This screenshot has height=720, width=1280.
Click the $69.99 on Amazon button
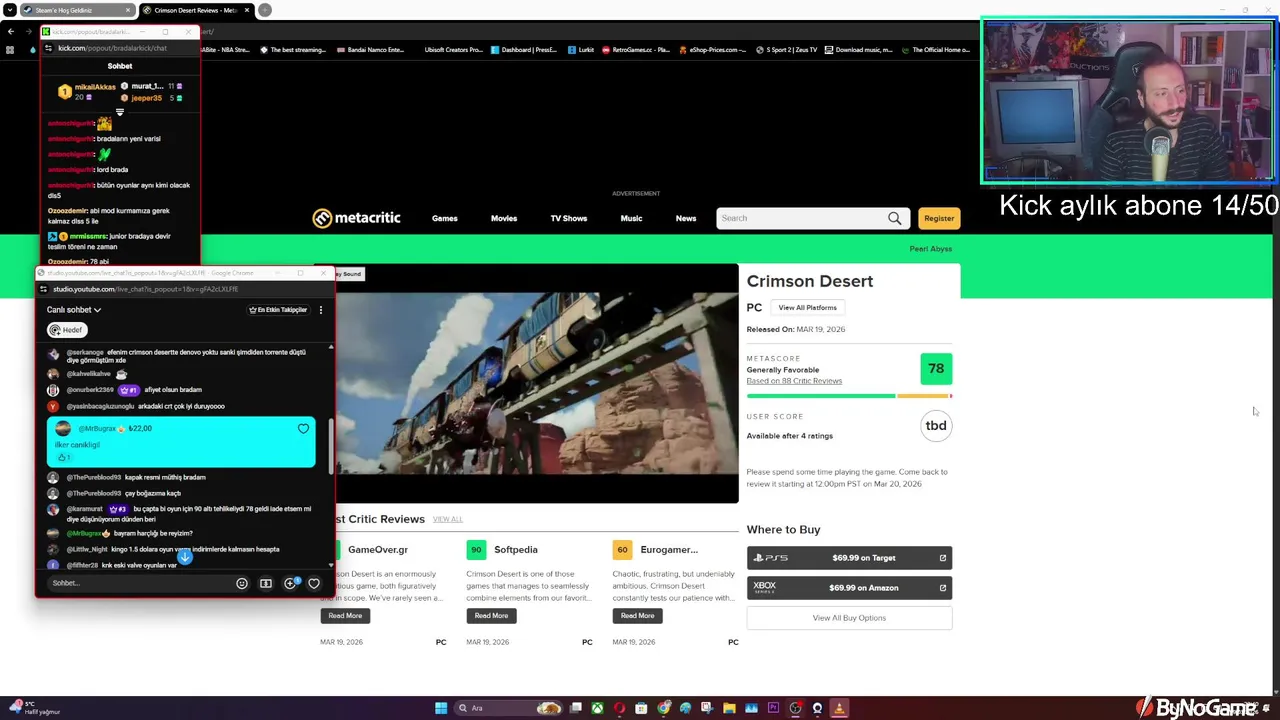[849, 588]
